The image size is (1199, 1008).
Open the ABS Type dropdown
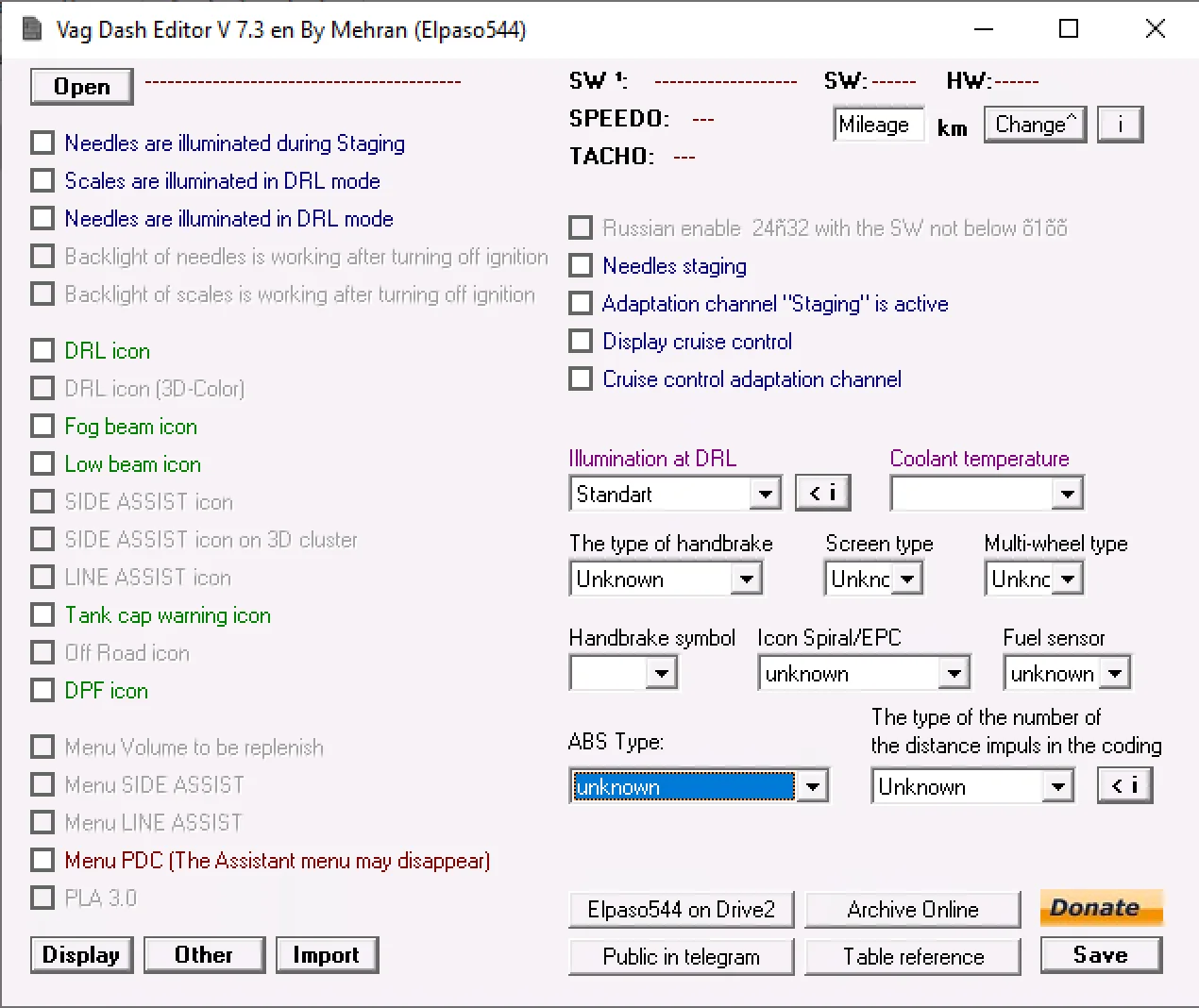tap(812, 786)
